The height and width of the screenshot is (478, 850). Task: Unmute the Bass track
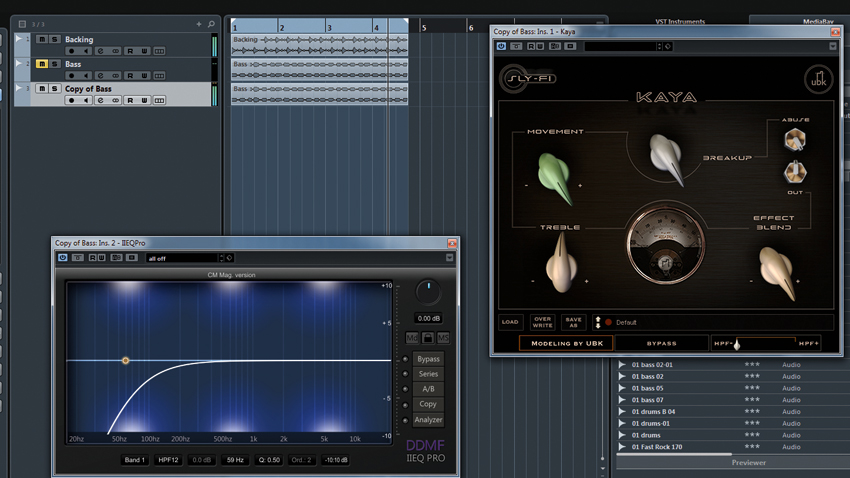coord(42,64)
